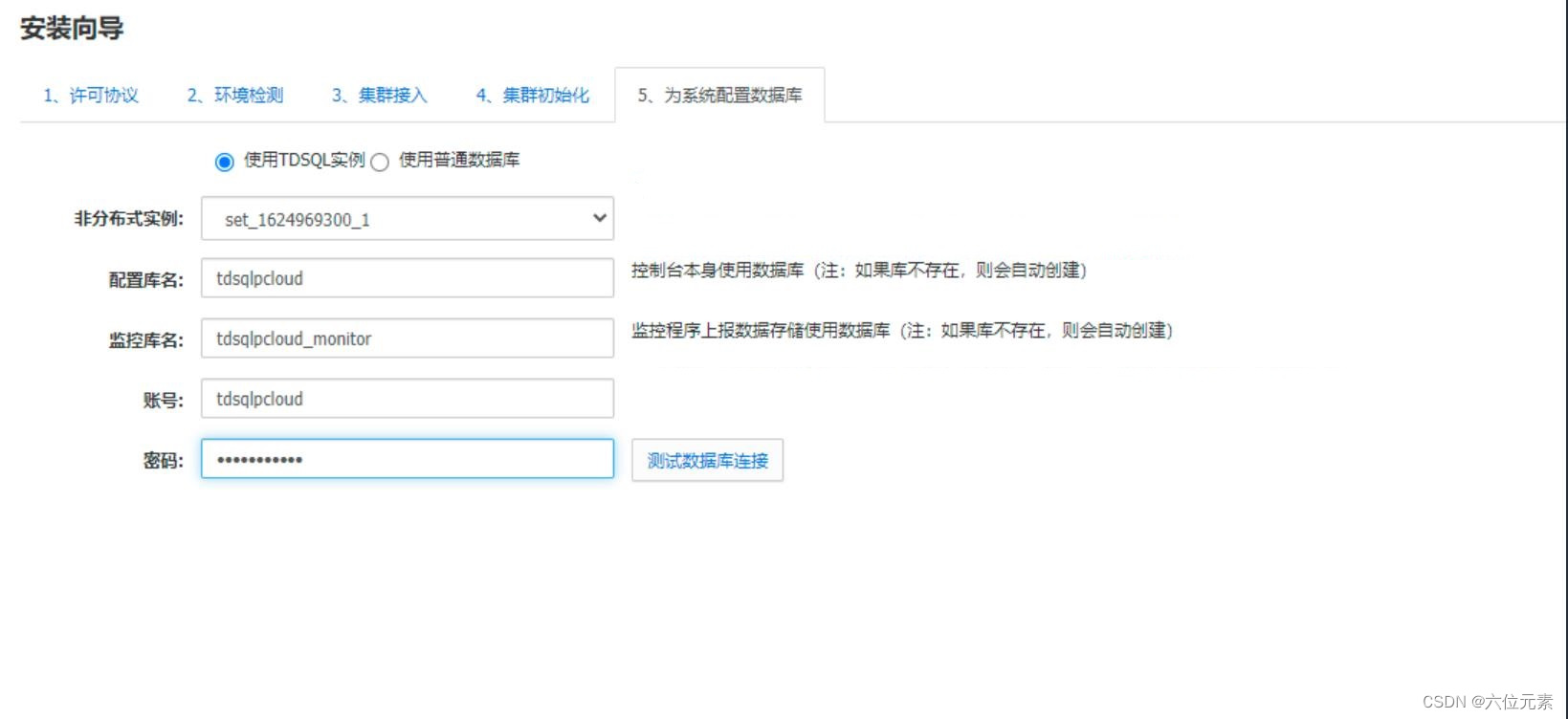Select the 5、为系统配置数据库 tab
This screenshot has width=1568, height=719.
coord(719,95)
